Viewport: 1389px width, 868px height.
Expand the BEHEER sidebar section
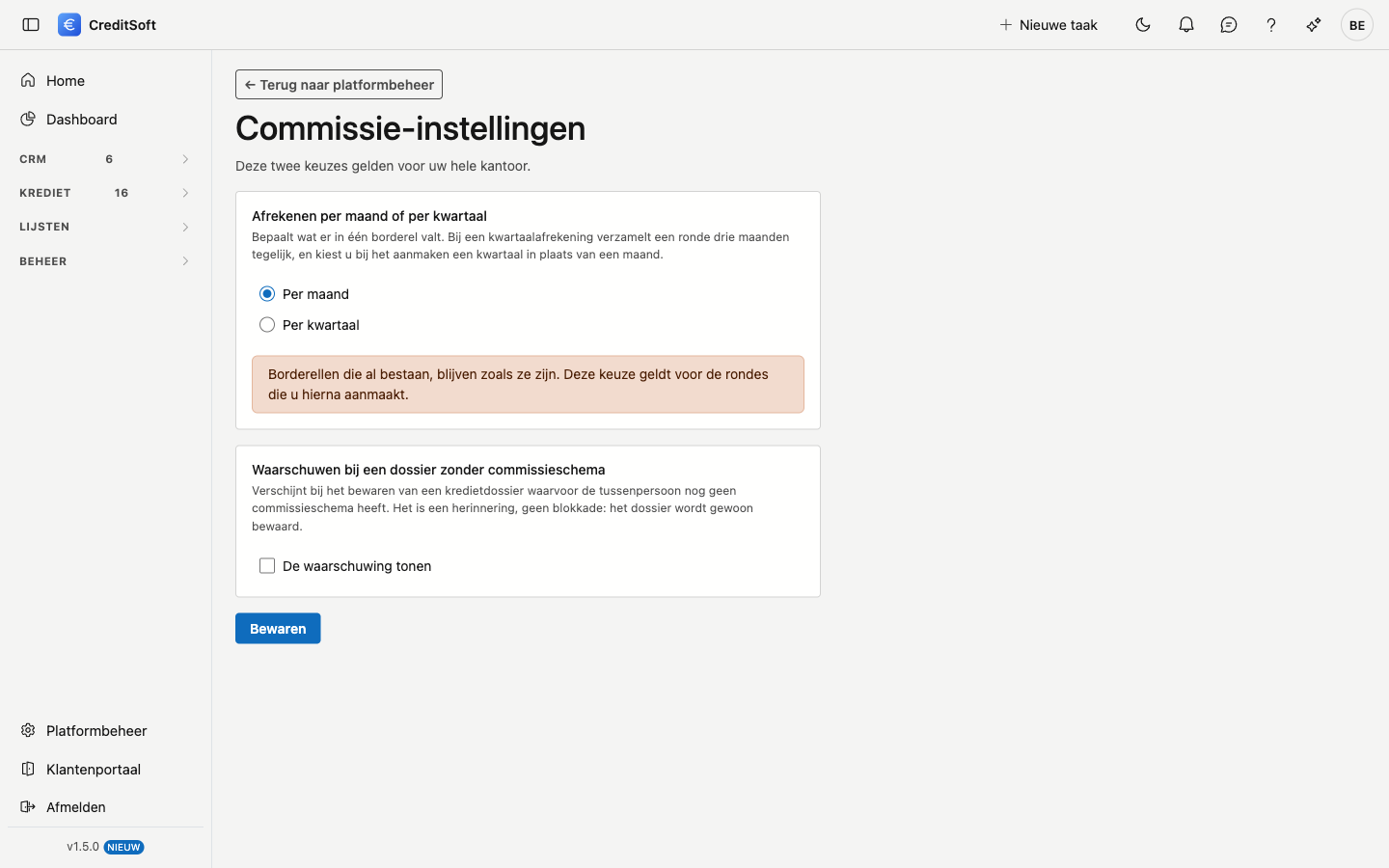coord(104,261)
